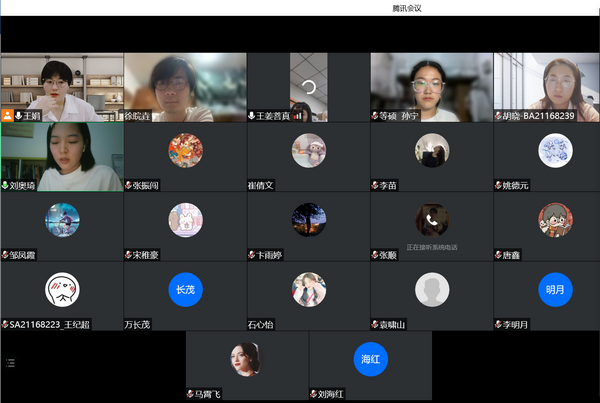600x403 pixels.
Task: Click the muted mic icon beside 张振闯
Action: pos(129,185)
